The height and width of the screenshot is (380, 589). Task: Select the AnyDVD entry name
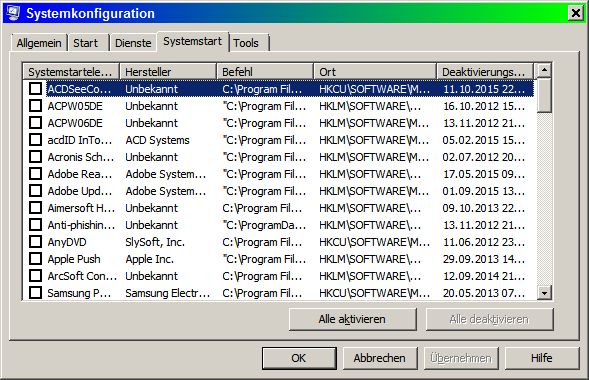click(67, 242)
